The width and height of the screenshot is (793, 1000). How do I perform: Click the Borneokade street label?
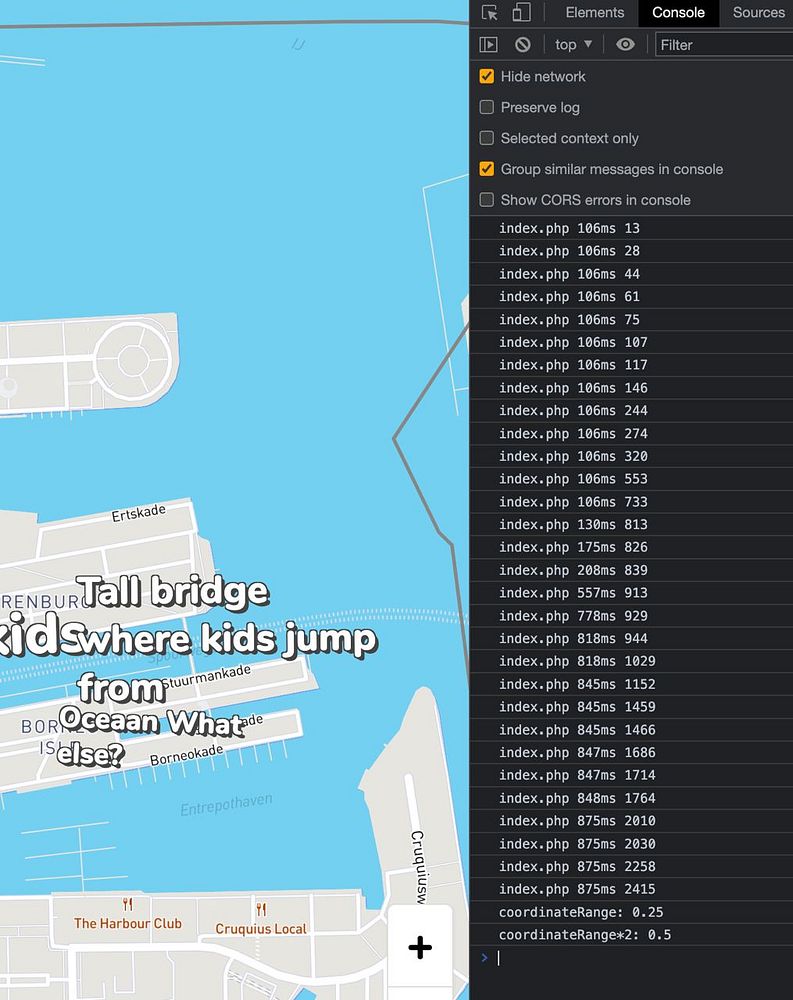(x=186, y=754)
